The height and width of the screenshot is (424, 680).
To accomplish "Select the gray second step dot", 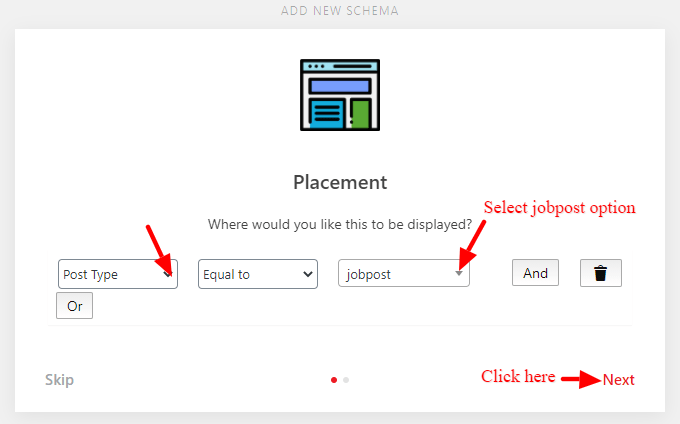I will tap(346, 380).
